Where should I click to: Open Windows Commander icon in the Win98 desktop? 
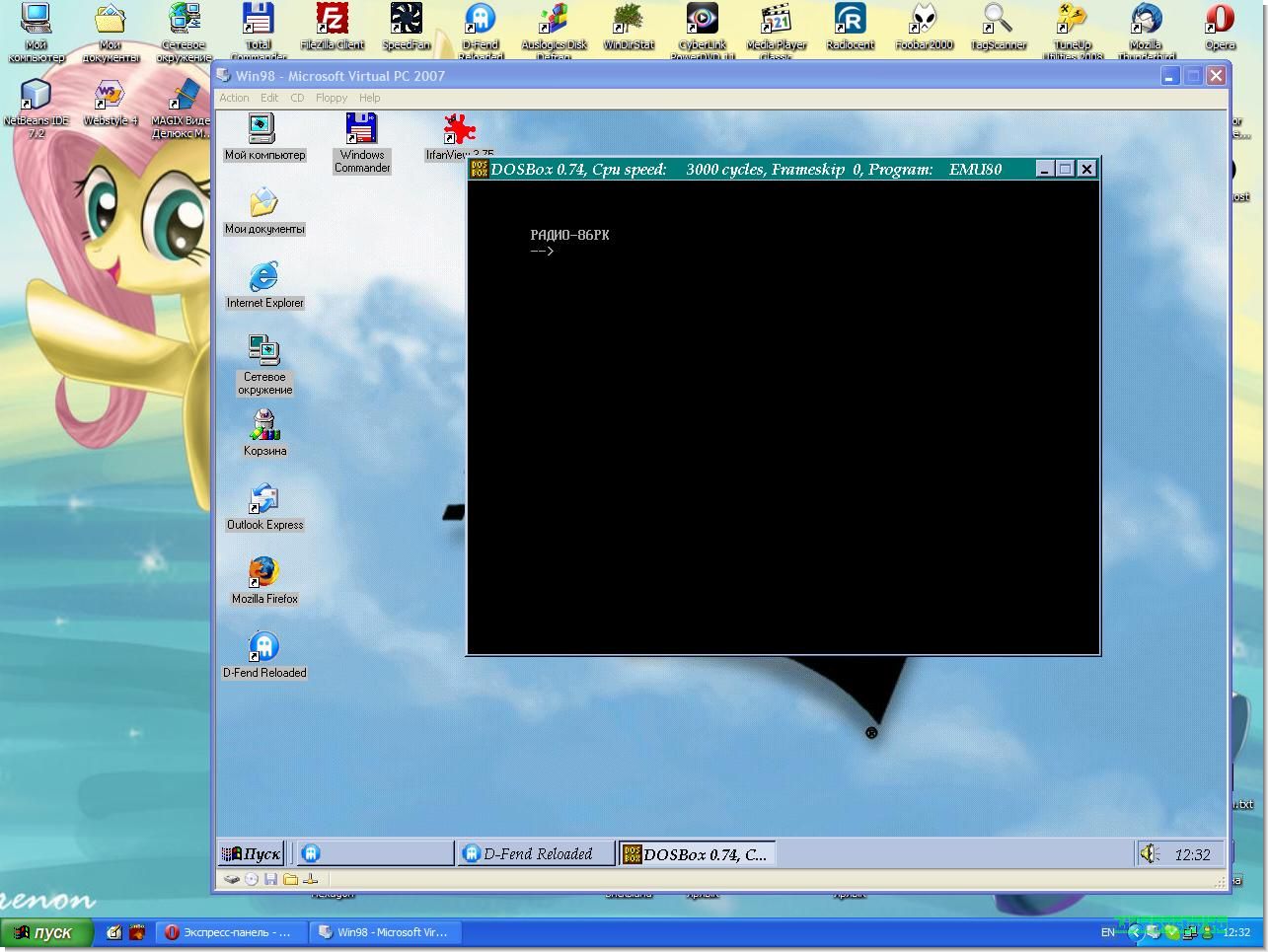[x=361, y=130]
